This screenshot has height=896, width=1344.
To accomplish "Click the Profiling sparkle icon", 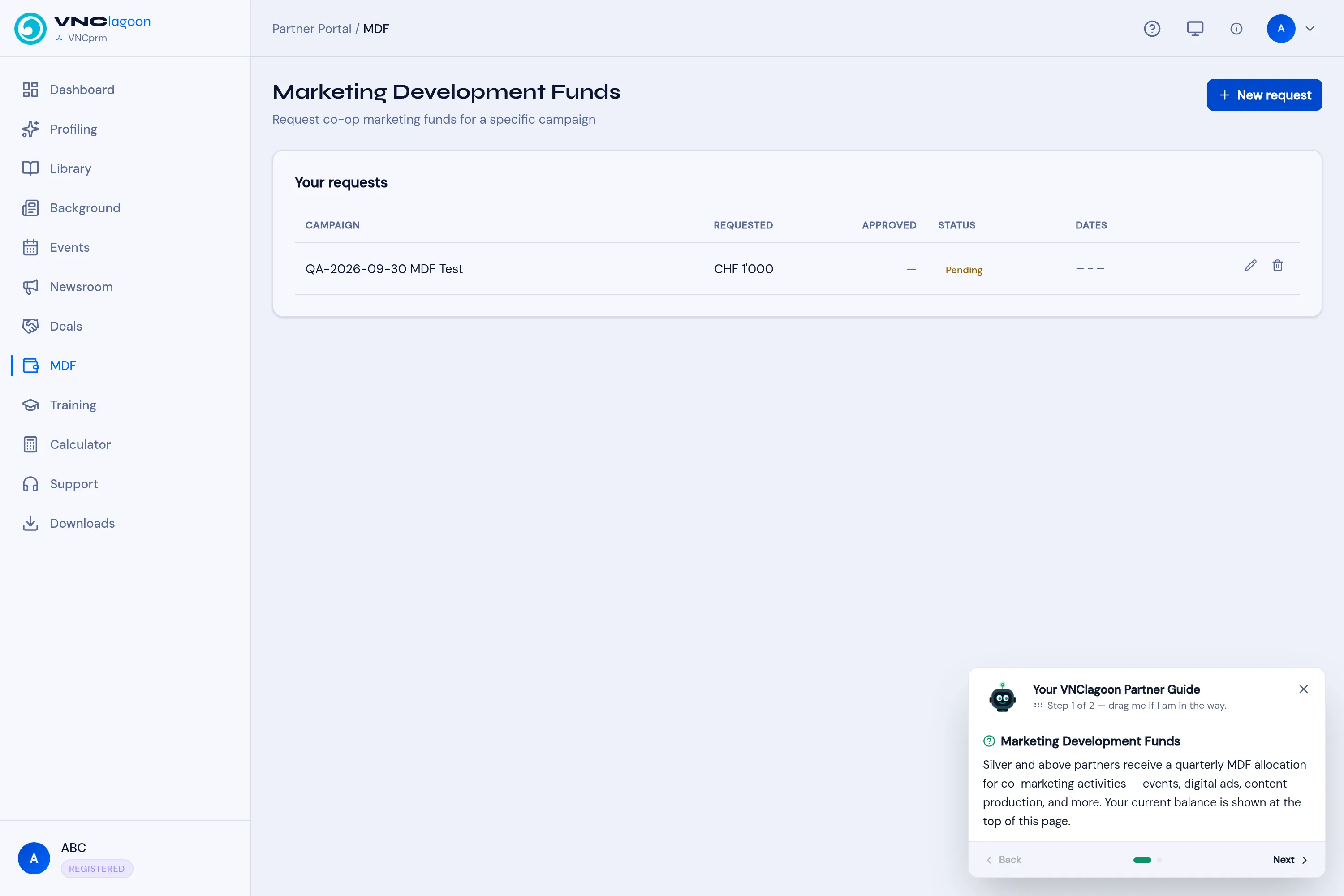I will pos(30,129).
